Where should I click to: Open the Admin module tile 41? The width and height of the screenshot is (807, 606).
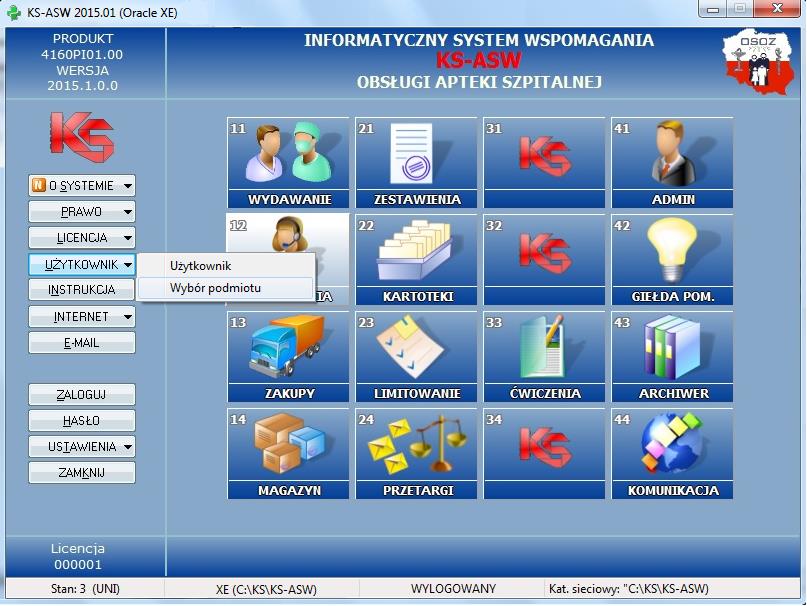(x=672, y=162)
